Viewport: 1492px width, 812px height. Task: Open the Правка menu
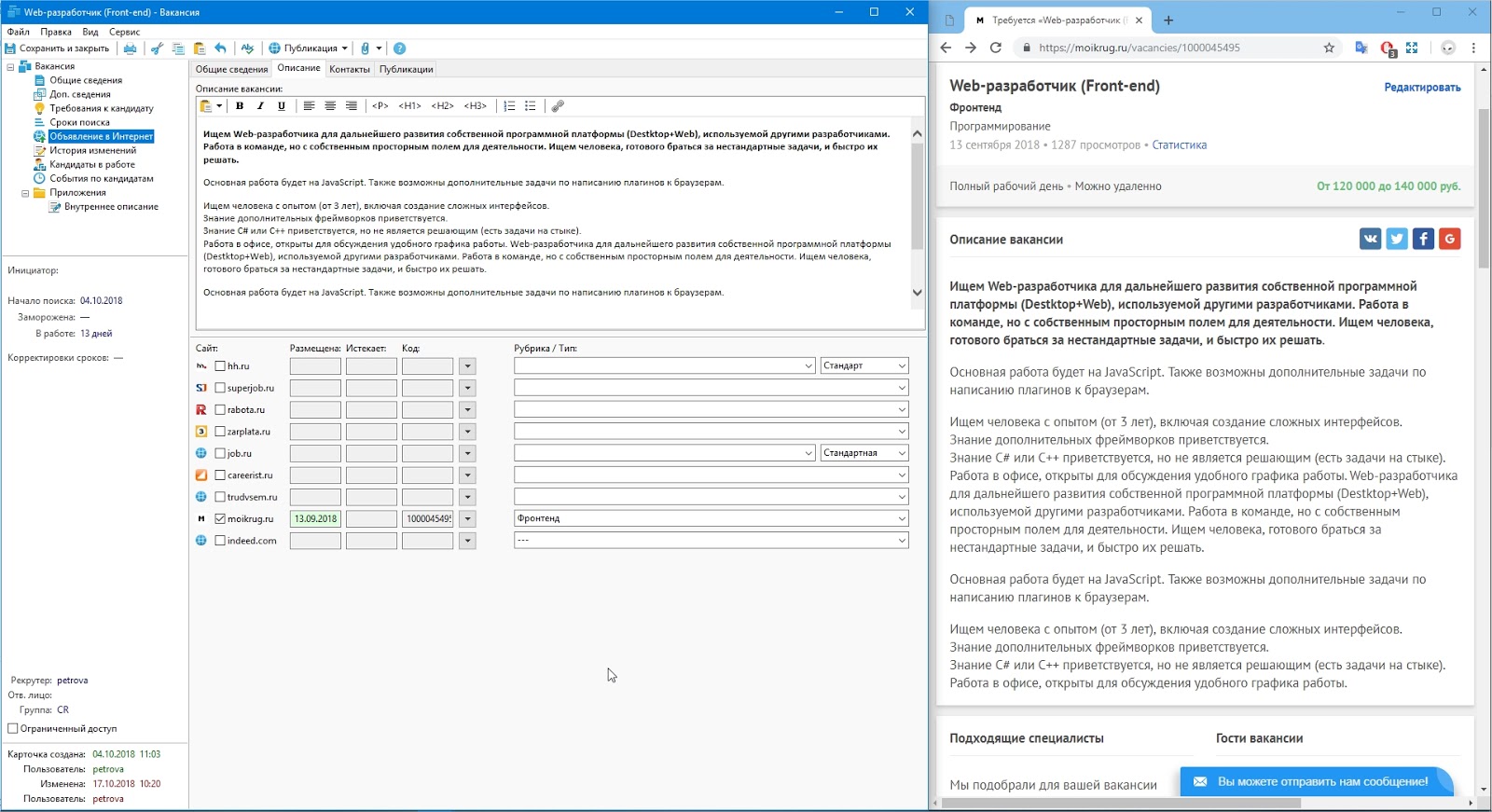(56, 32)
